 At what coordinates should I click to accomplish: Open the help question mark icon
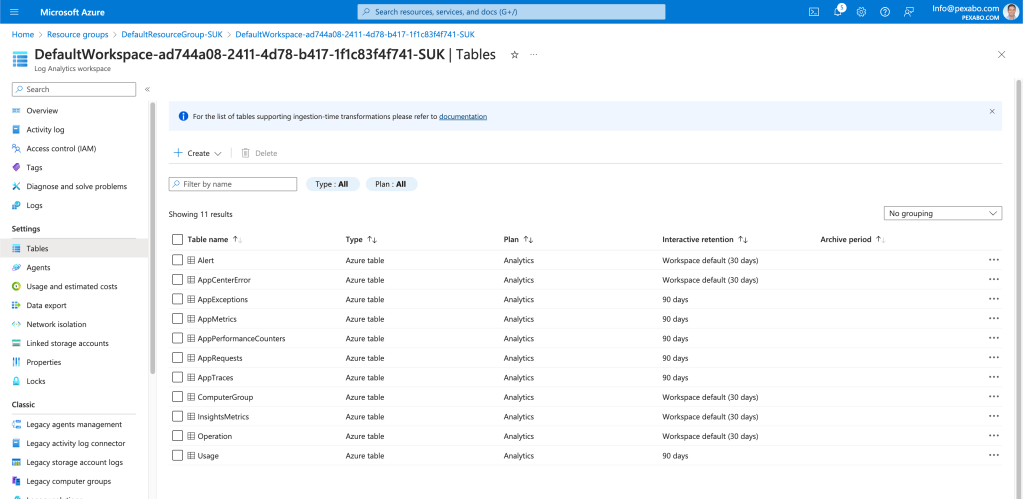click(x=885, y=12)
